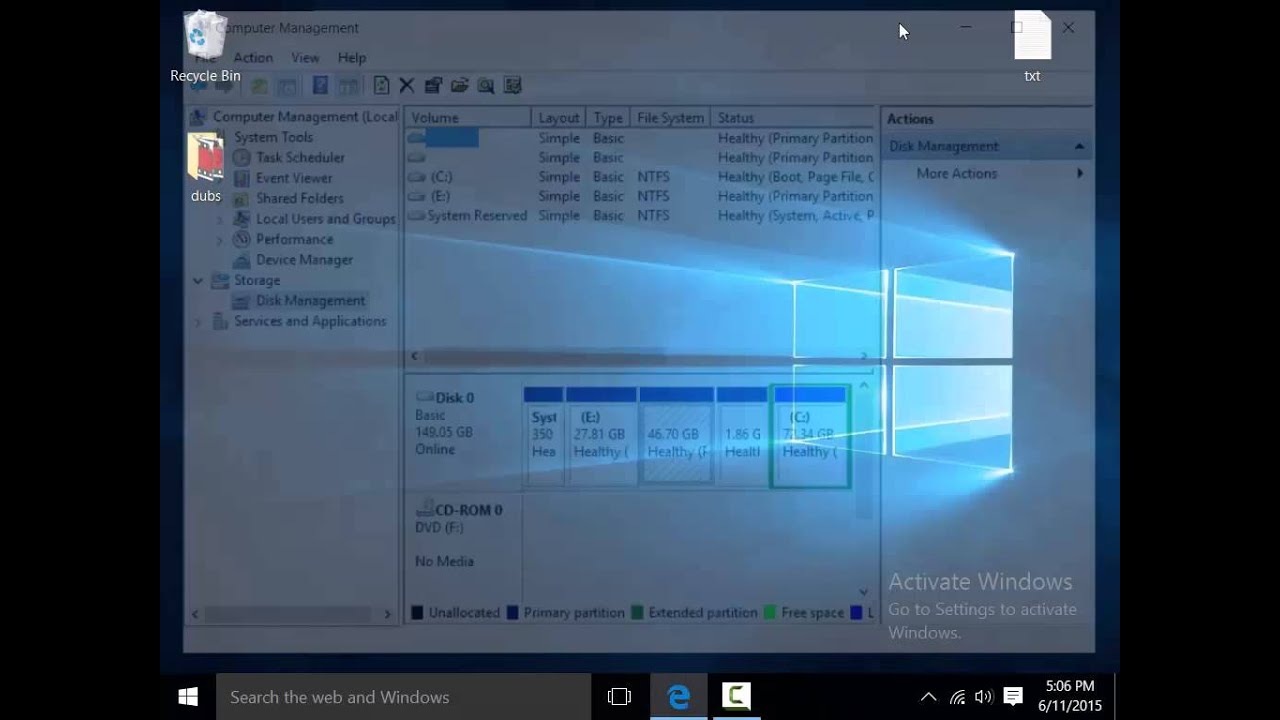Click the volume list horizontal scrollbar
Screen dimensions: 1280x720
[640, 356]
